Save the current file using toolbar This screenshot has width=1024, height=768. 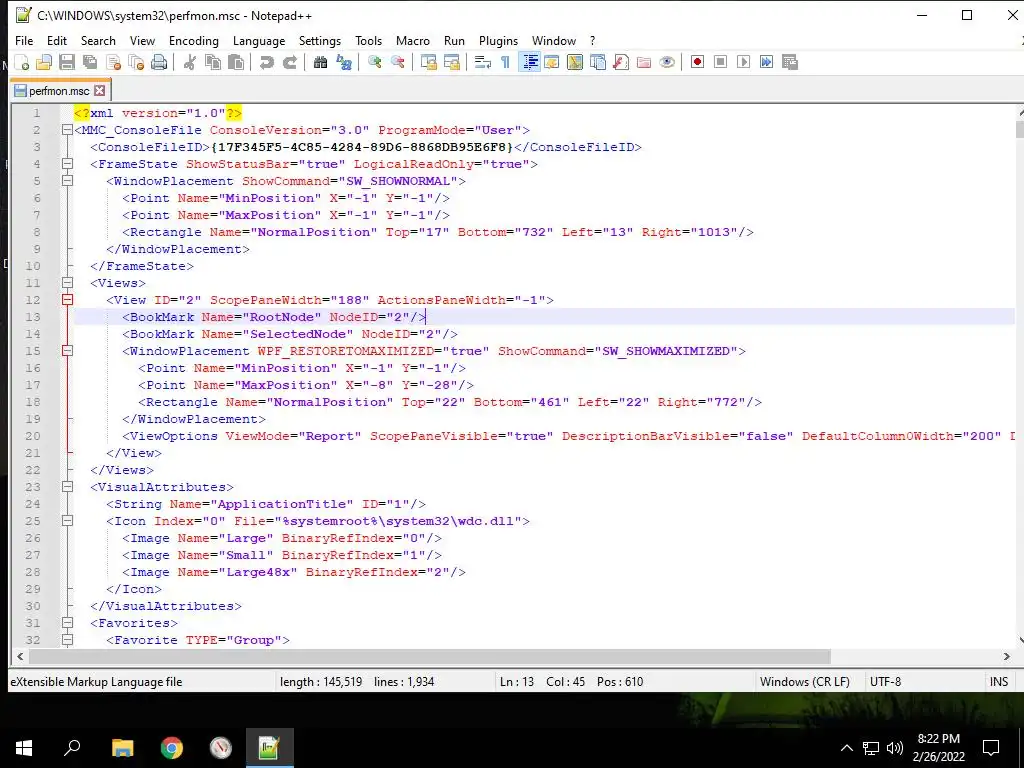67,62
